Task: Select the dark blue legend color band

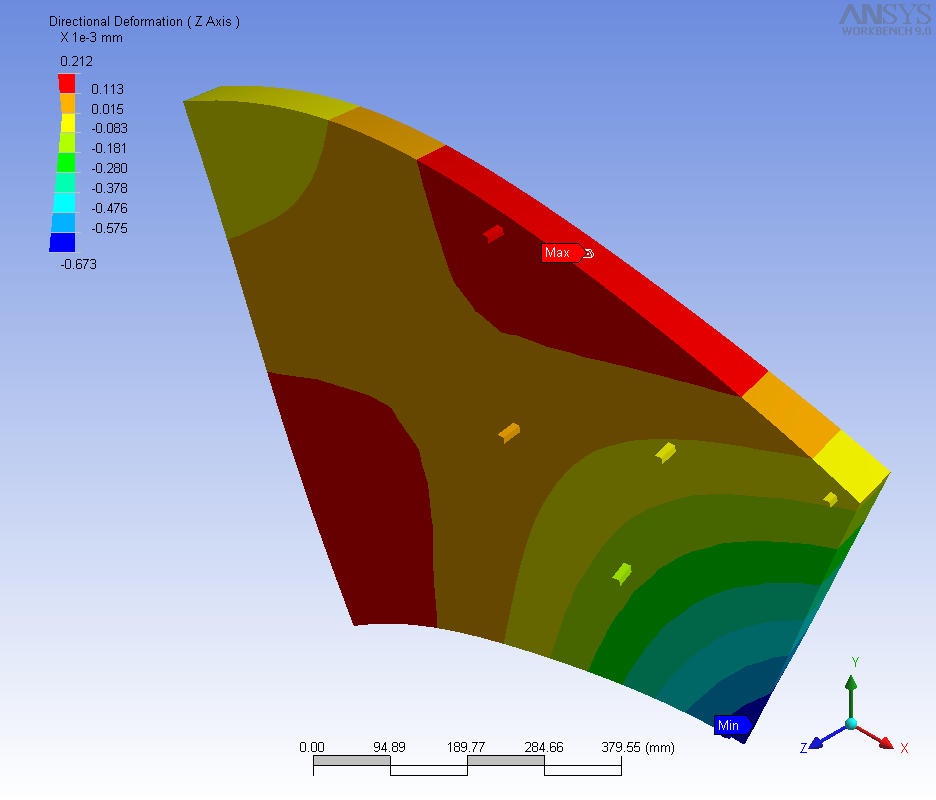Action: click(63, 242)
